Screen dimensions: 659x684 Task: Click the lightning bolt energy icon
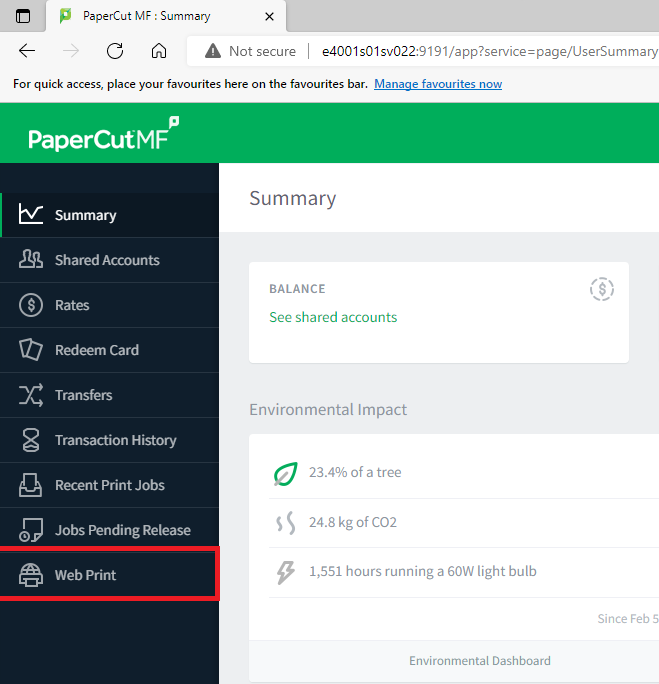(286, 572)
